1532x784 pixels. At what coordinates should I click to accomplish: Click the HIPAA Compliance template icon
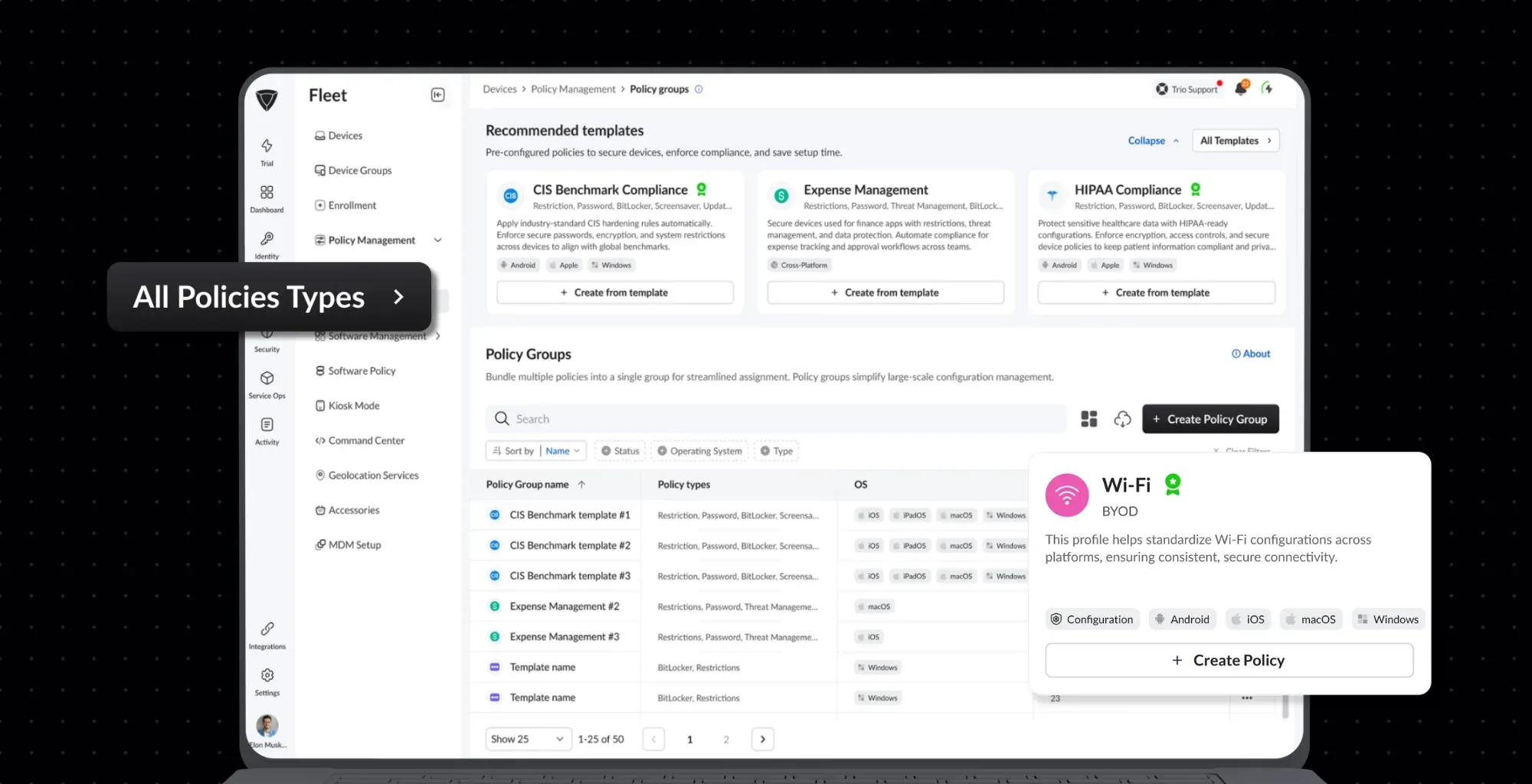pyautogui.click(x=1052, y=196)
